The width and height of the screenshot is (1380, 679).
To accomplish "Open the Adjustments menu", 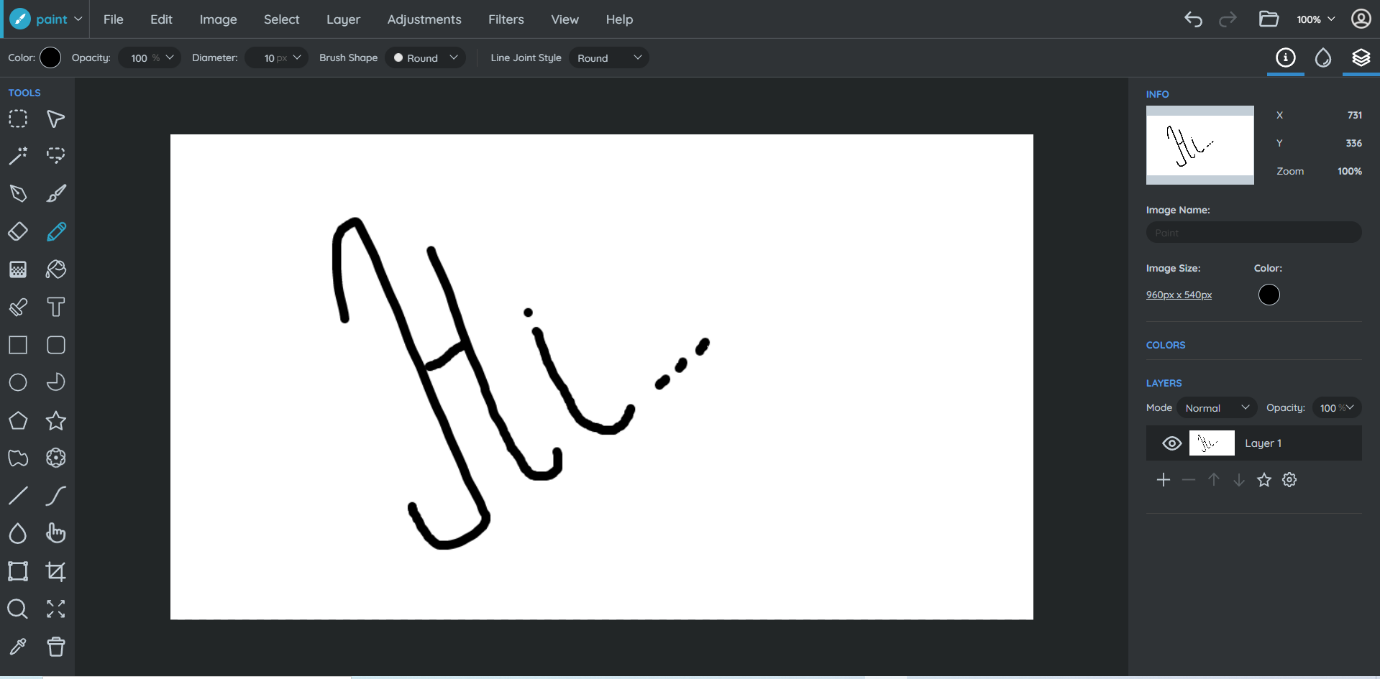I will (x=424, y=19).
